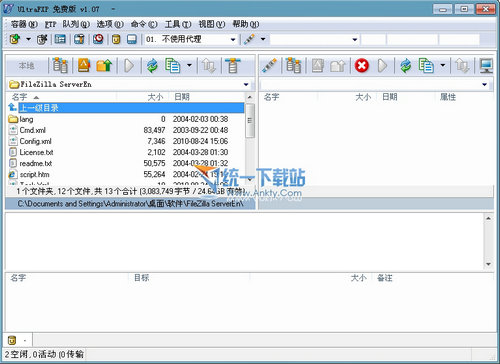Image resolution: width=500 pixels, height=364 pixels.
Task: Click the log pane scroll-down arrow
Action: pyautogui.click(x=488, y=264)
